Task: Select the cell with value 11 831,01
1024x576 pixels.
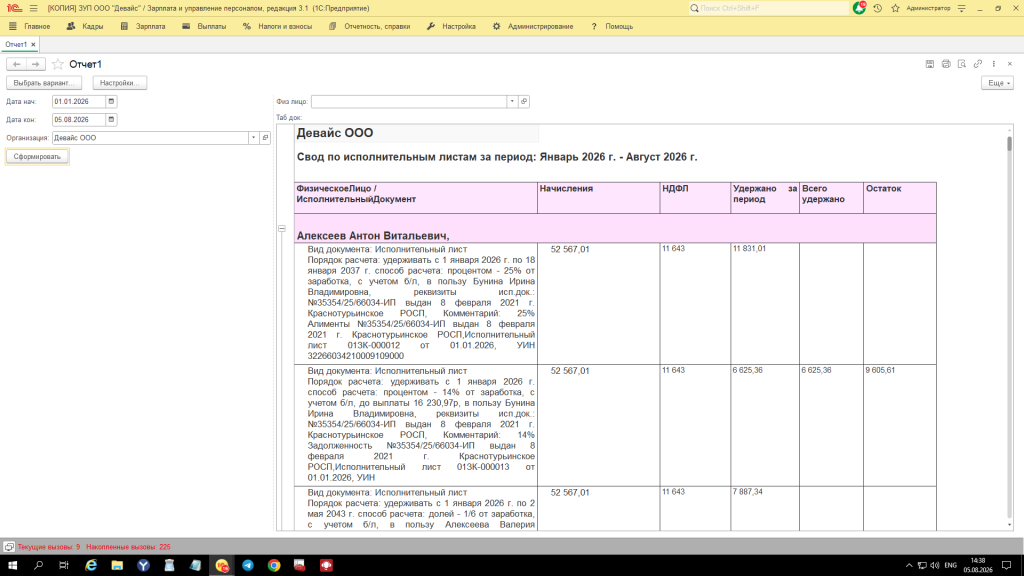Action: click(x=765, y=304)
